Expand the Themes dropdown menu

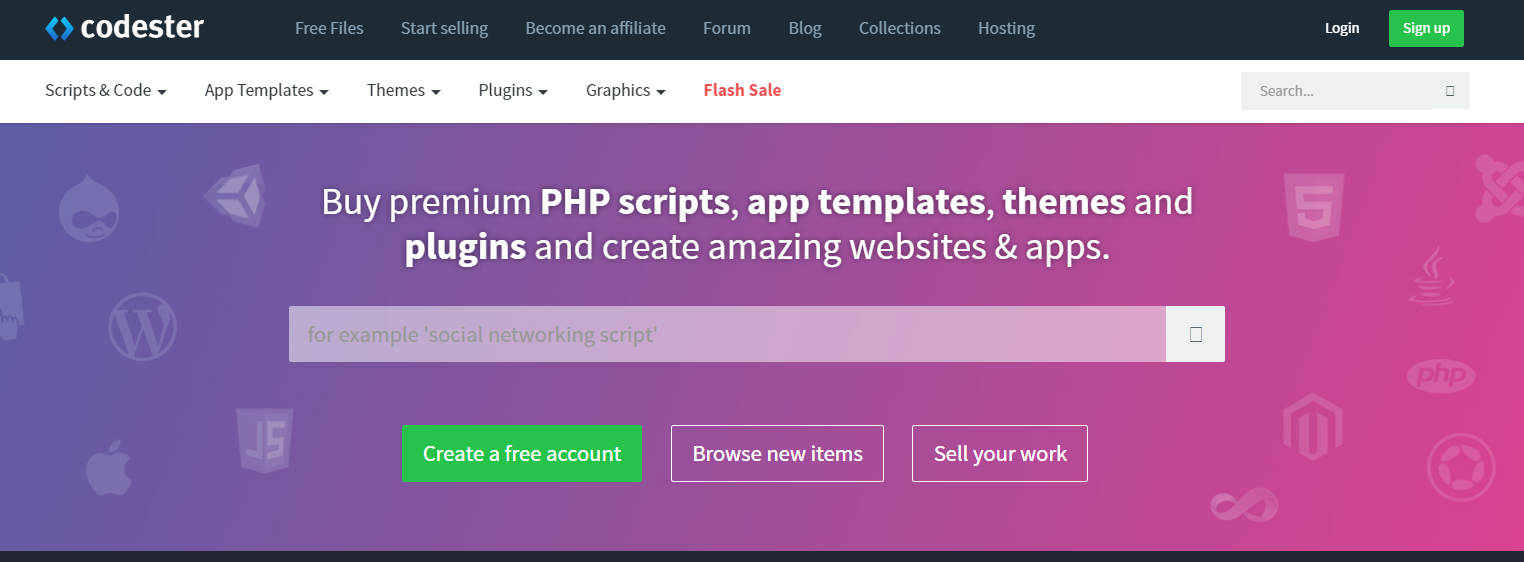404,90
